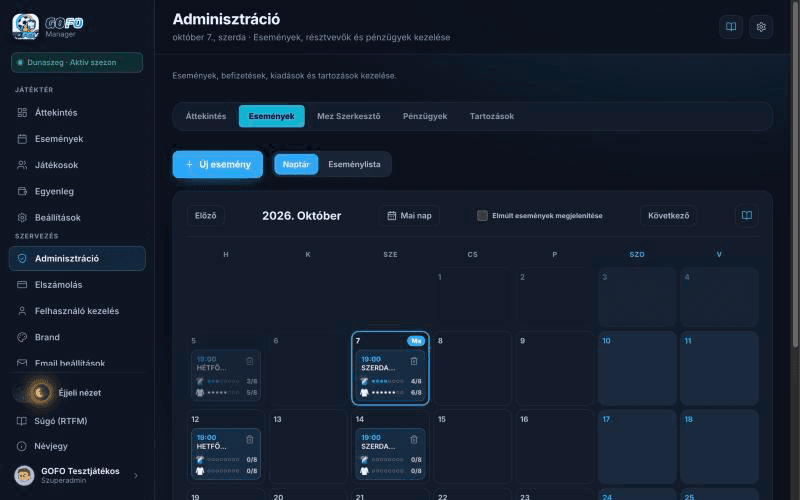Open Dunaszeg Aktív szezon selector
Viewport: 800px width, 500px height.
coord(77,62)
